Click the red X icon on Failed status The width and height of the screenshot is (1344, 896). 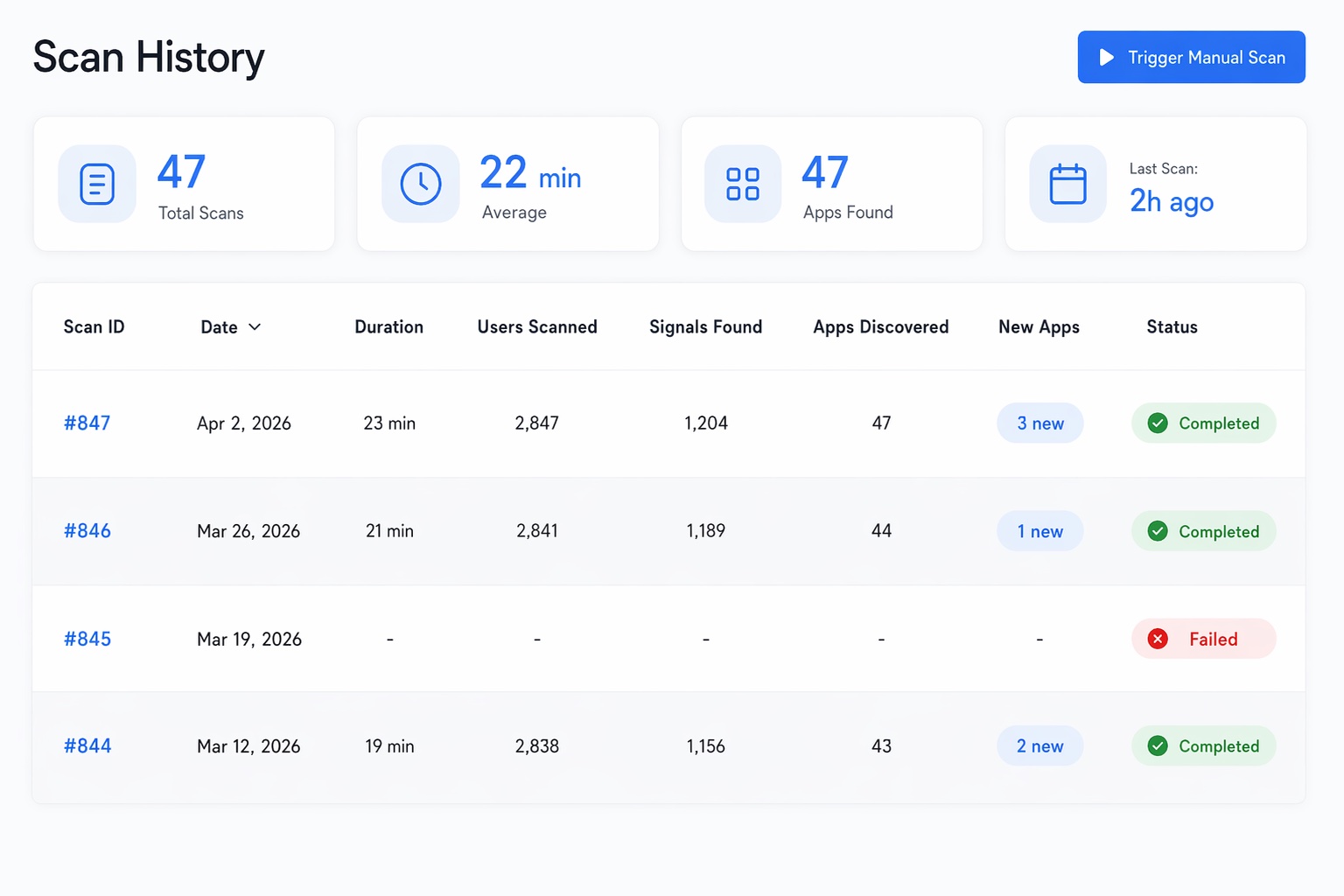pyautogui.click(x=1158, y=639)
